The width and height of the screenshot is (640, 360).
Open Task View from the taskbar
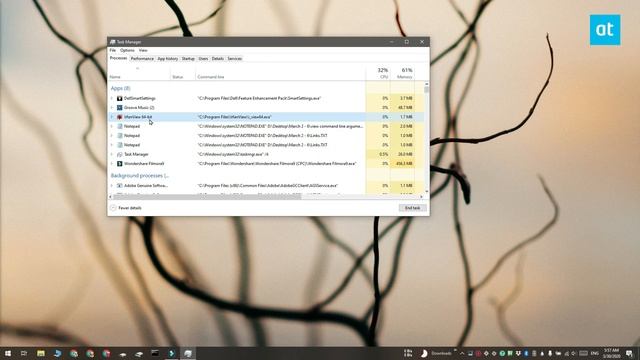[x=24, y=353]
